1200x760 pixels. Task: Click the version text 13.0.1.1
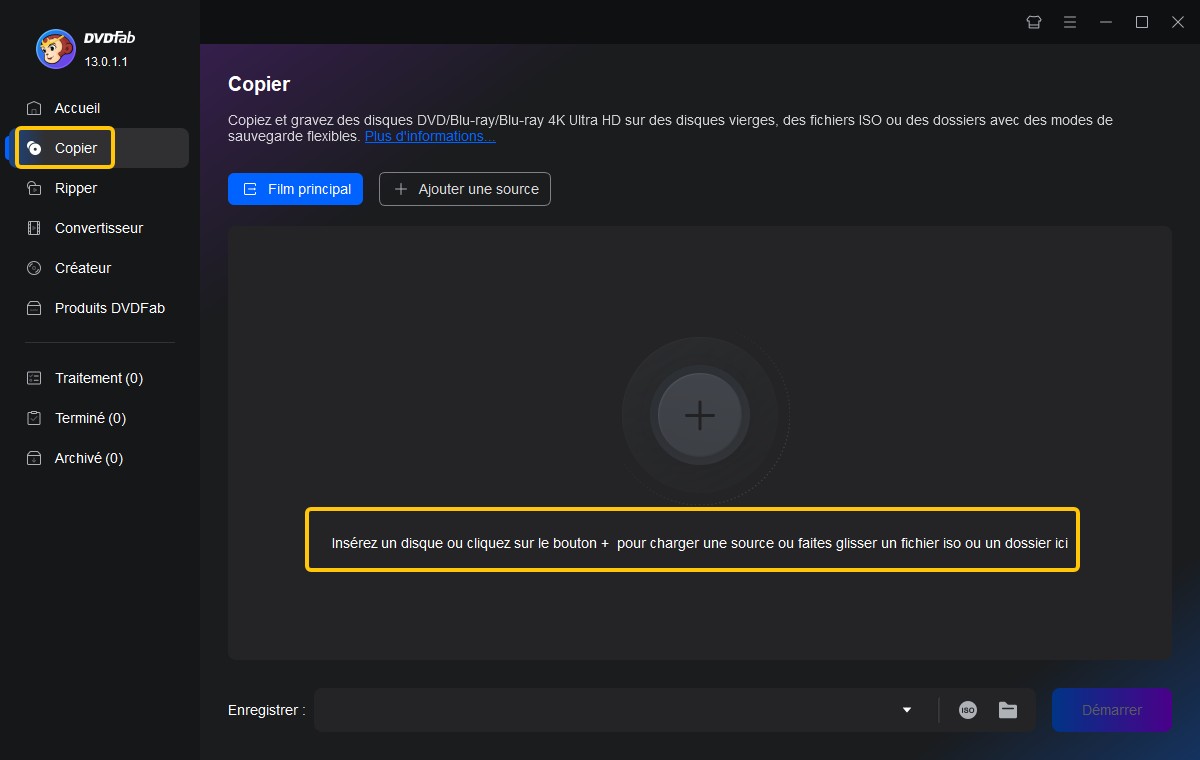click(x=106, y=62)
